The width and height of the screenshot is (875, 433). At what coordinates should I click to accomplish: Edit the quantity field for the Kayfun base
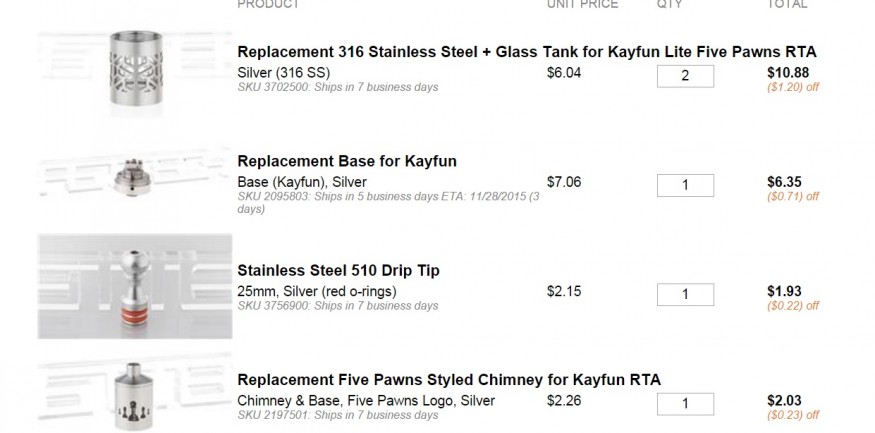tap(685, 185)
